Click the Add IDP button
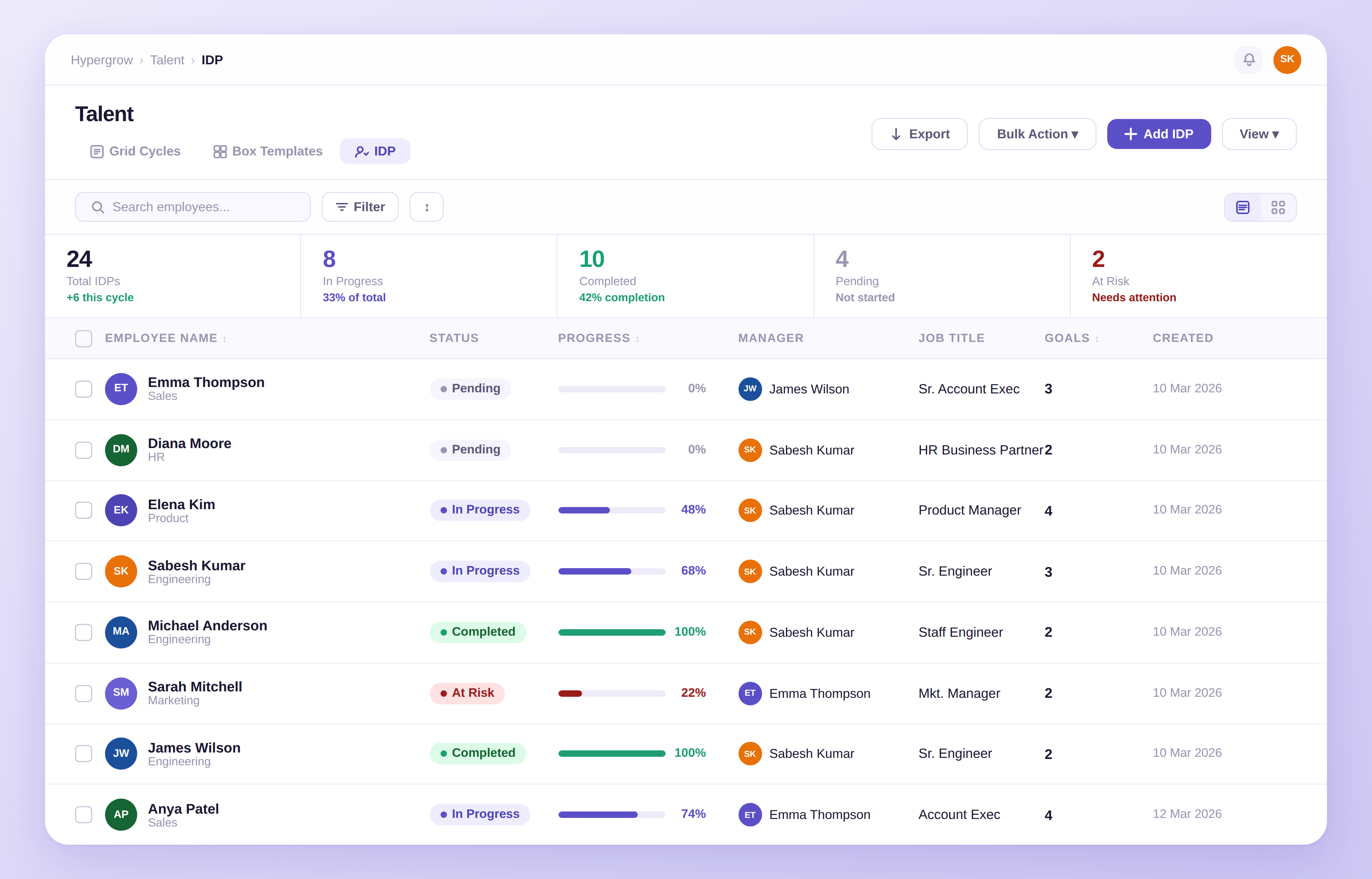 point(1159,134)
